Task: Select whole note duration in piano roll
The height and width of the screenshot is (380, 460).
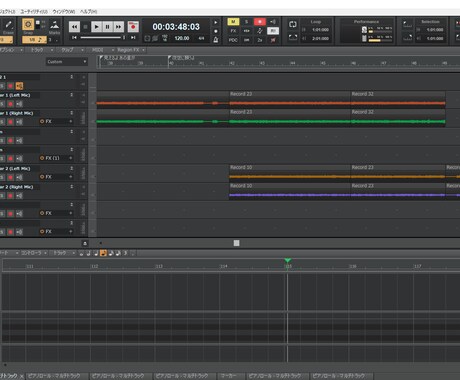Action: click(x=81, y=253)
